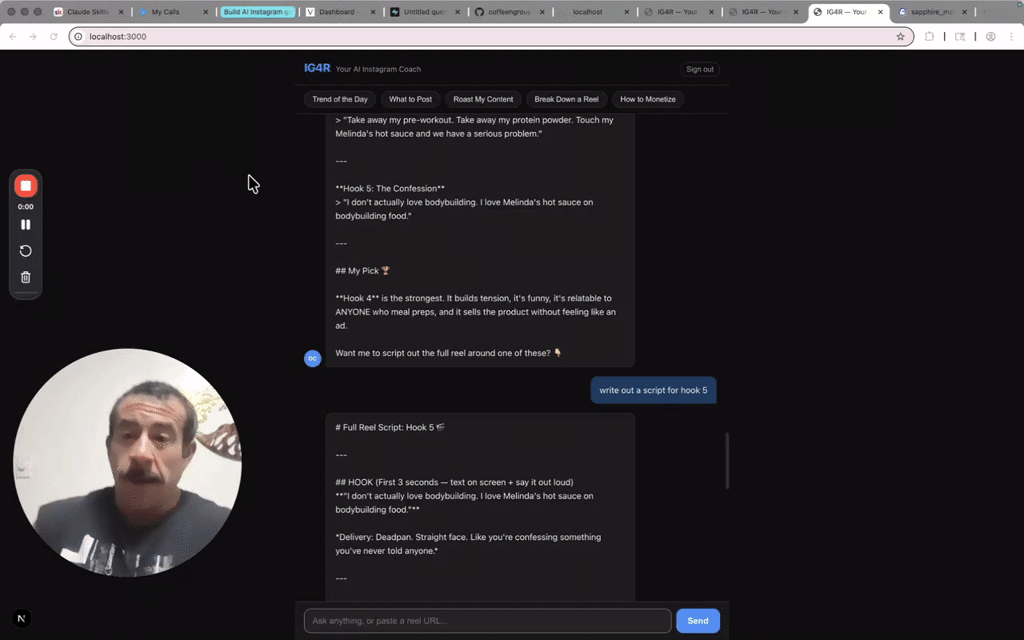Screen dimensions: 1024x640
Task: Open the coffeengroup tab
Action: pyautogui.click(x=512, y=13)
